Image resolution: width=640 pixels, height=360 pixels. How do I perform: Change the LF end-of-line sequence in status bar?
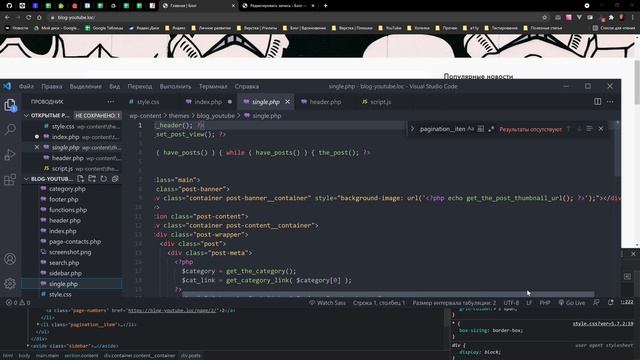(529, 302)
